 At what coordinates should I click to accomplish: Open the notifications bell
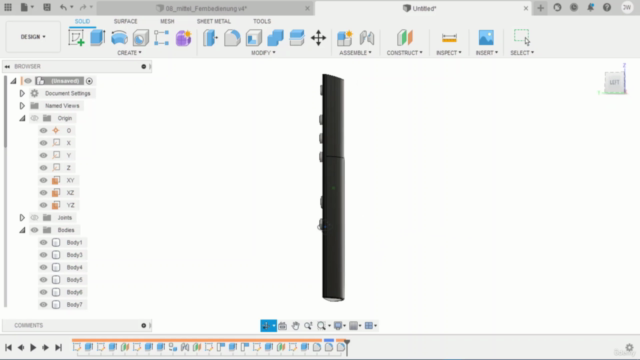tap(590, 7)
